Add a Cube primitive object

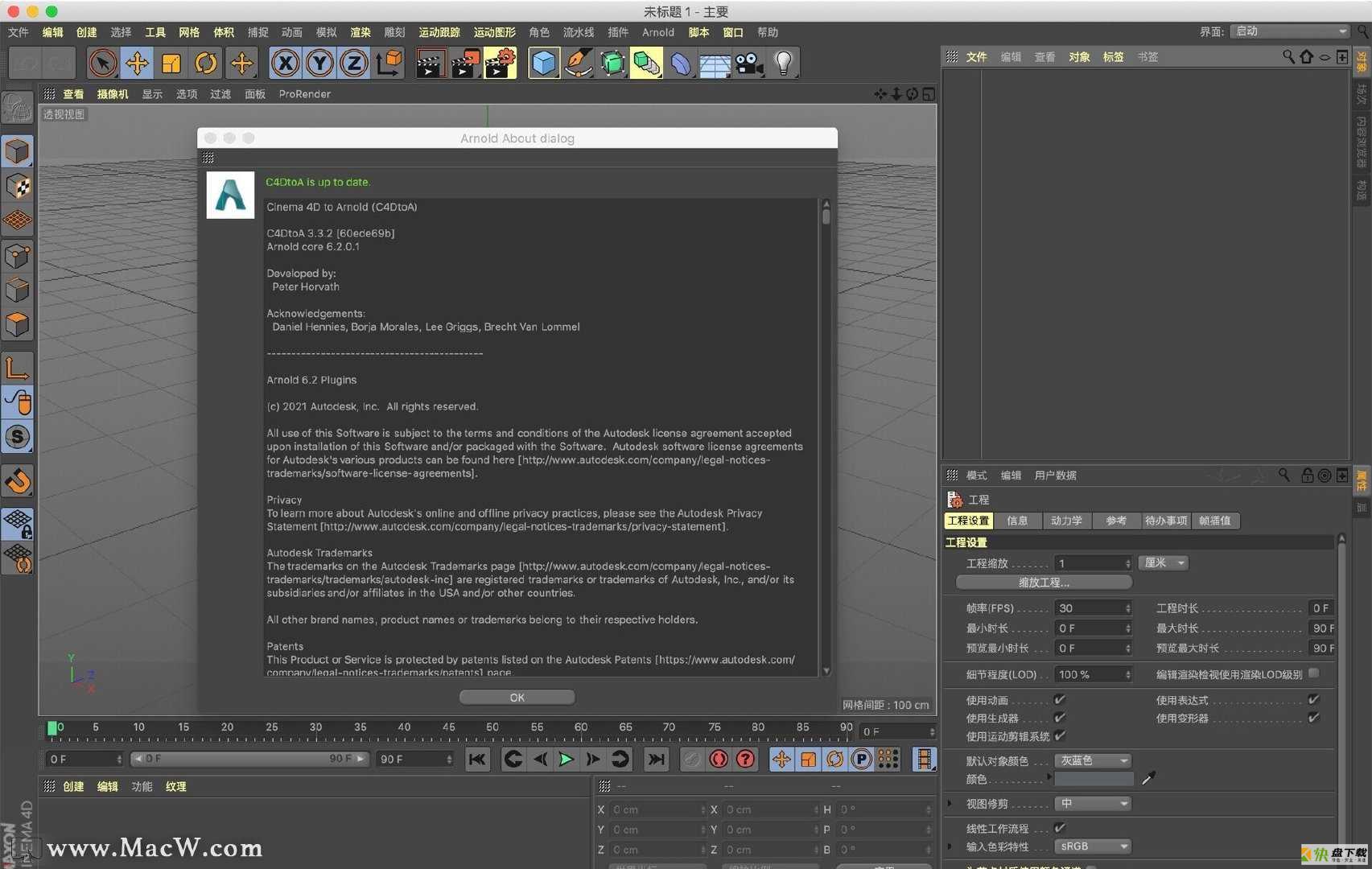(544, 63)
